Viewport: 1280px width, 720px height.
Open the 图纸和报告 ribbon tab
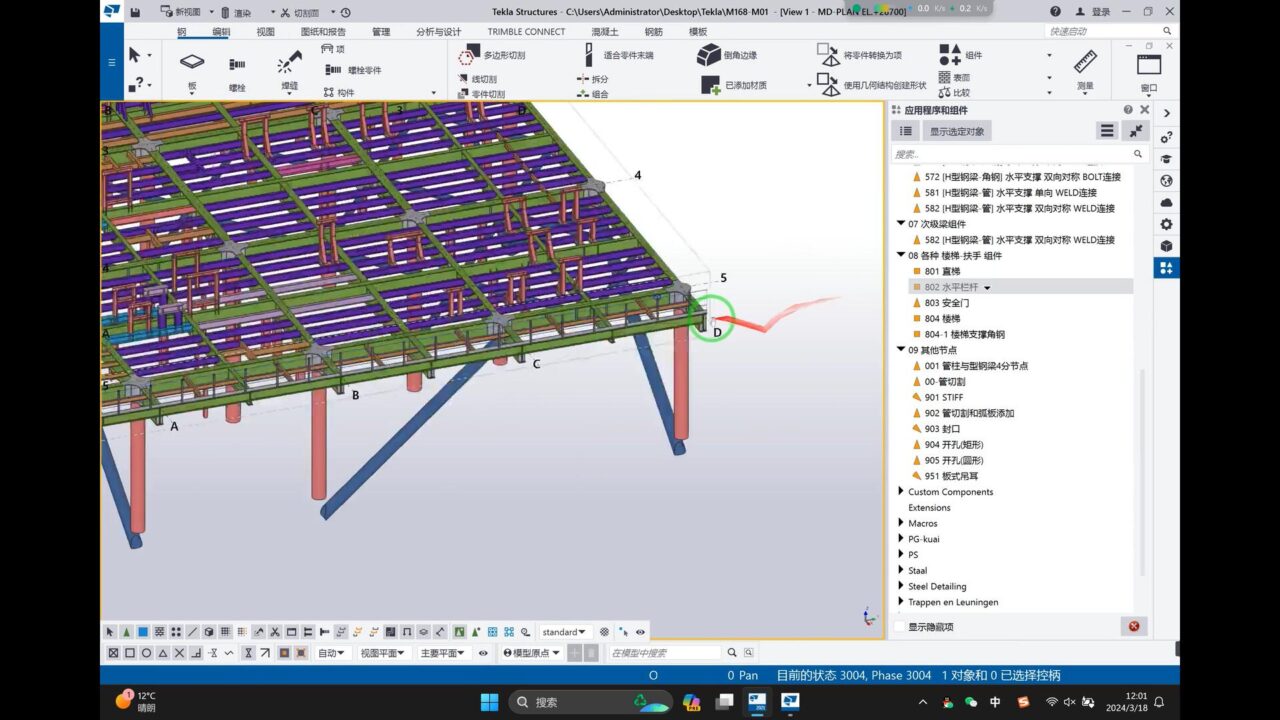point(323,31)
